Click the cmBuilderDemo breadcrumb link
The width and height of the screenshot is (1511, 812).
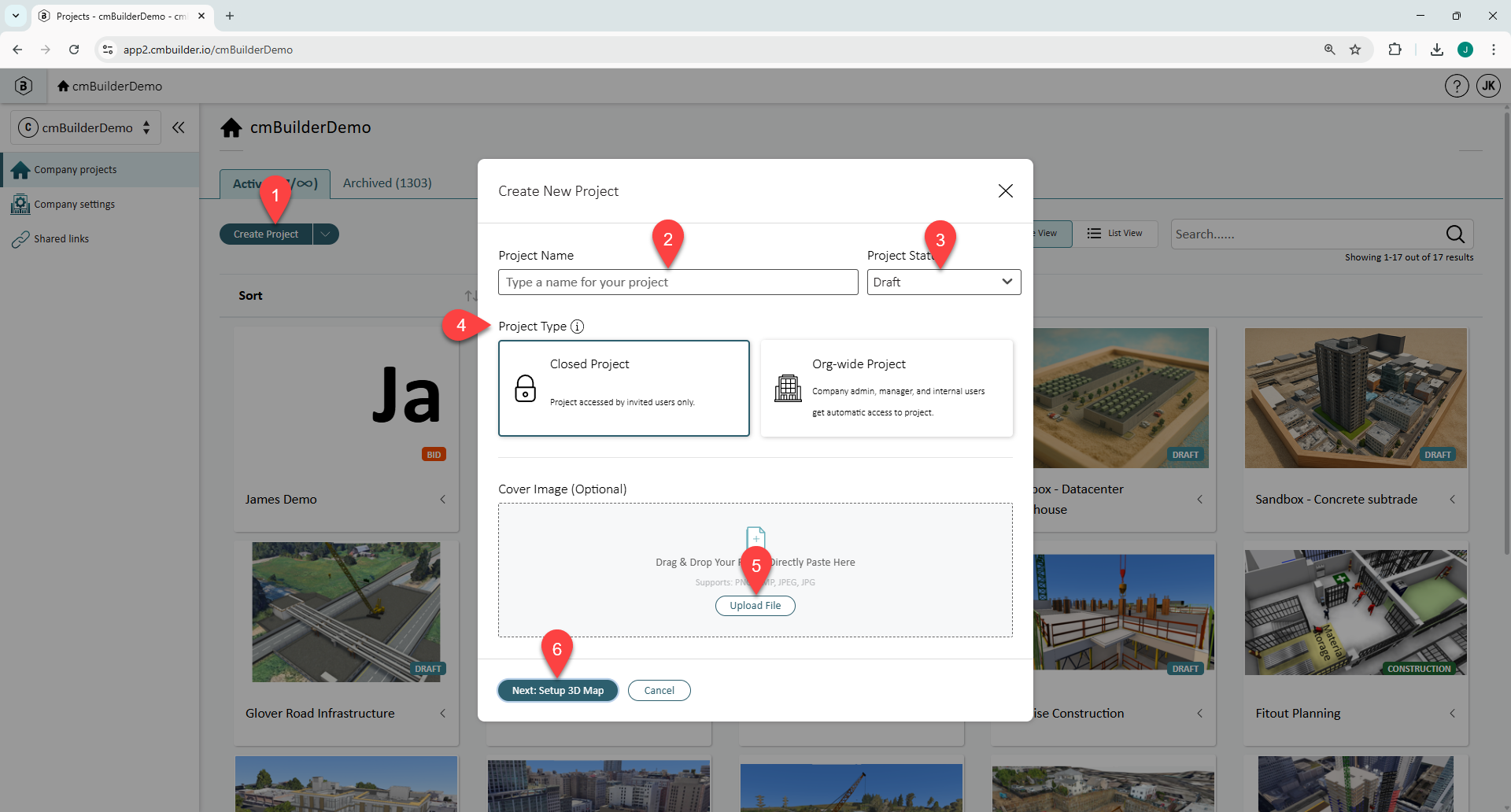coord(116,86)
